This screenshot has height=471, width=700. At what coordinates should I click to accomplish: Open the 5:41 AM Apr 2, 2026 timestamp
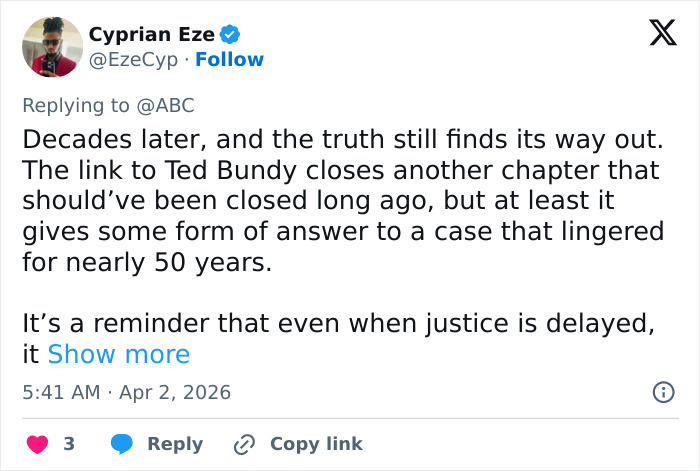pos(126,393)
